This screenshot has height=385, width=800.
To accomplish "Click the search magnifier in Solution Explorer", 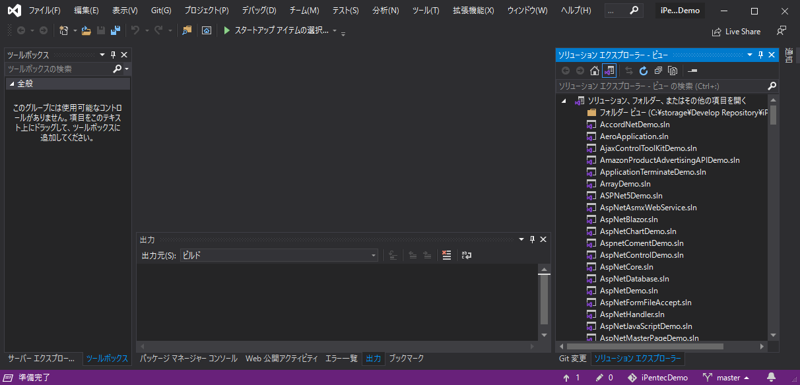I will pos(772,86).
